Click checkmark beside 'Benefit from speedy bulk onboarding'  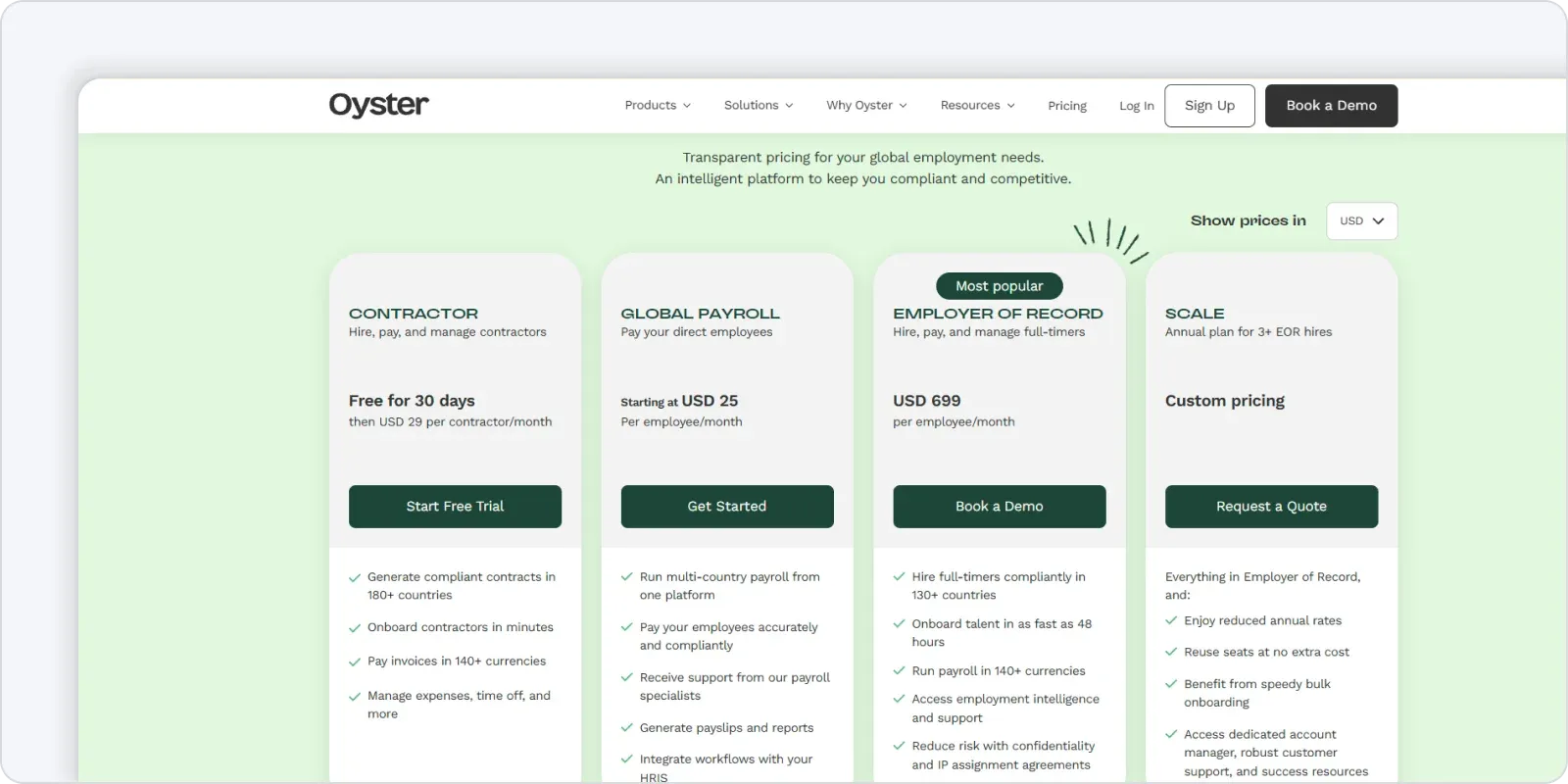pyautogui.click(x=1171, y=684)
